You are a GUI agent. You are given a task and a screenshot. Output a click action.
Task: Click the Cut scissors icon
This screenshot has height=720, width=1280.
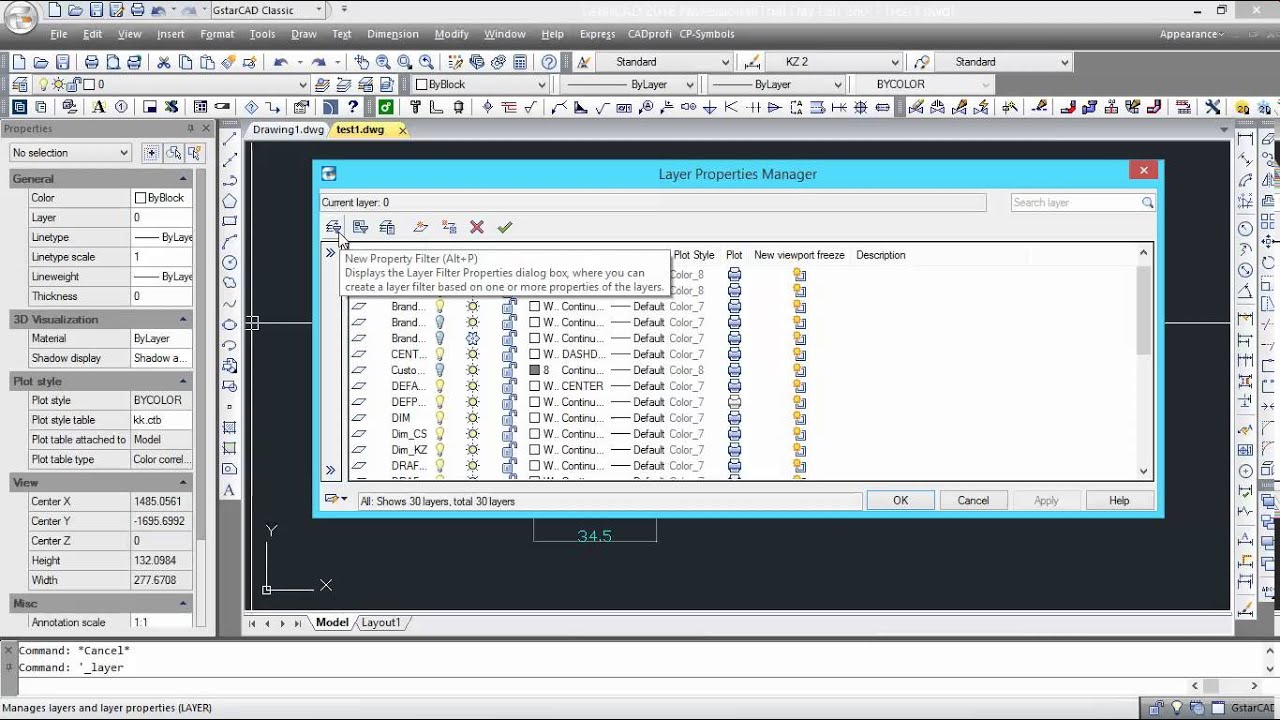[164, 62]
